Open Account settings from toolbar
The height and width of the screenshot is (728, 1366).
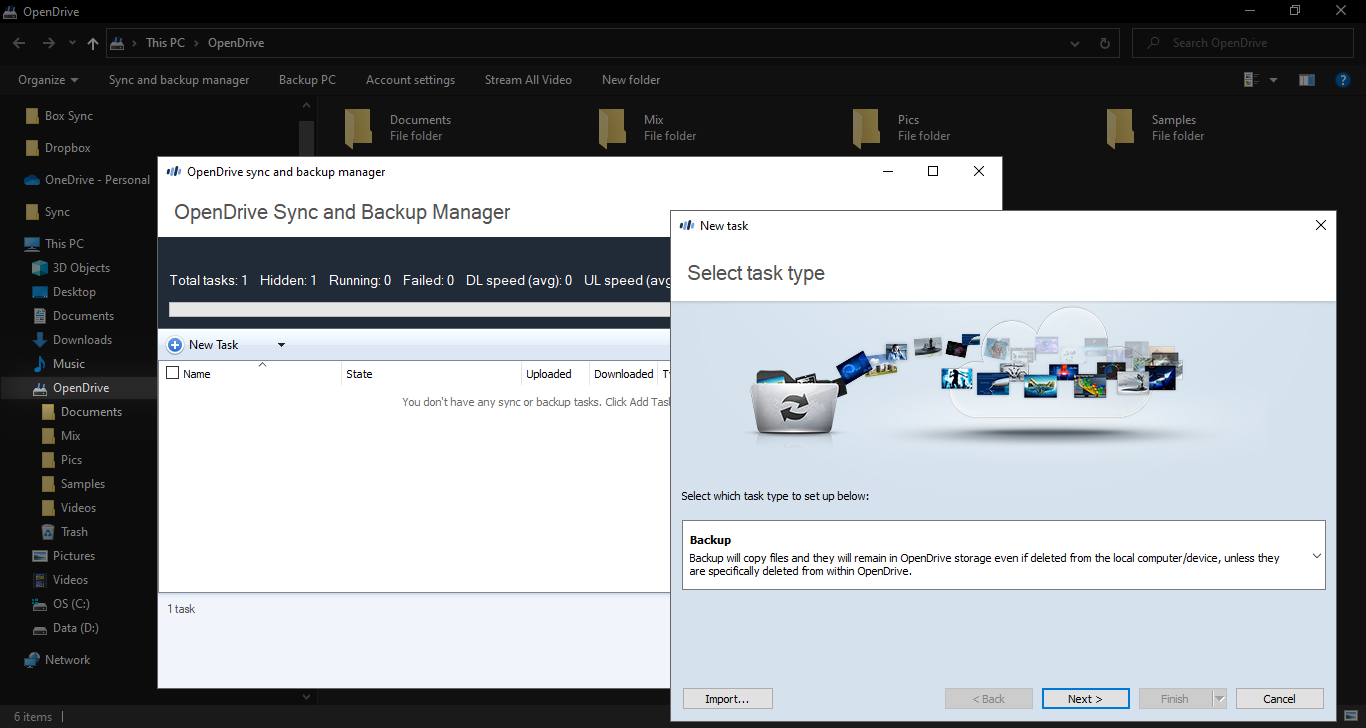pyautogui.click(x=410, y=80)
